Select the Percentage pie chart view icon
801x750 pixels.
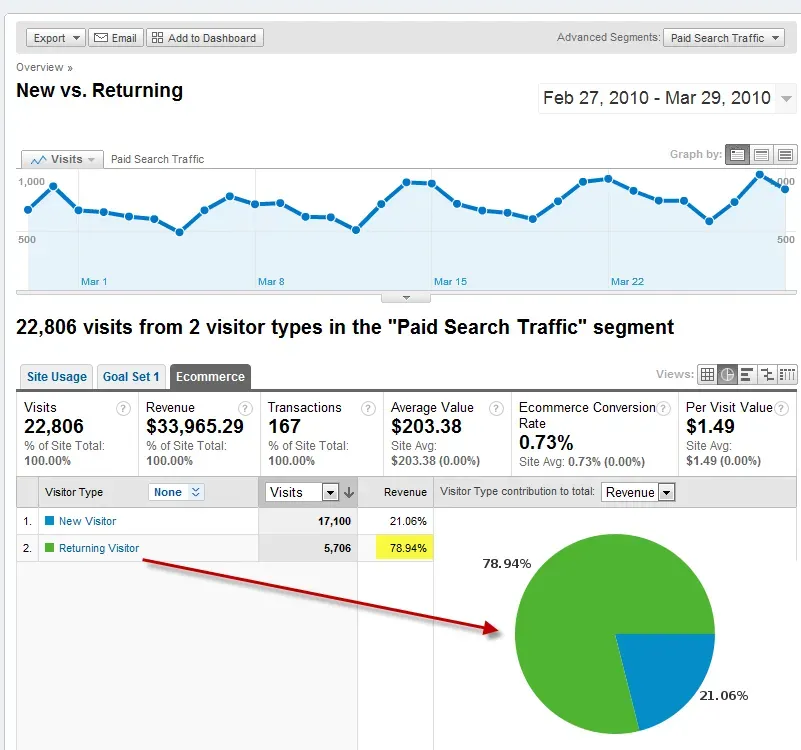[x=727, y=373]
